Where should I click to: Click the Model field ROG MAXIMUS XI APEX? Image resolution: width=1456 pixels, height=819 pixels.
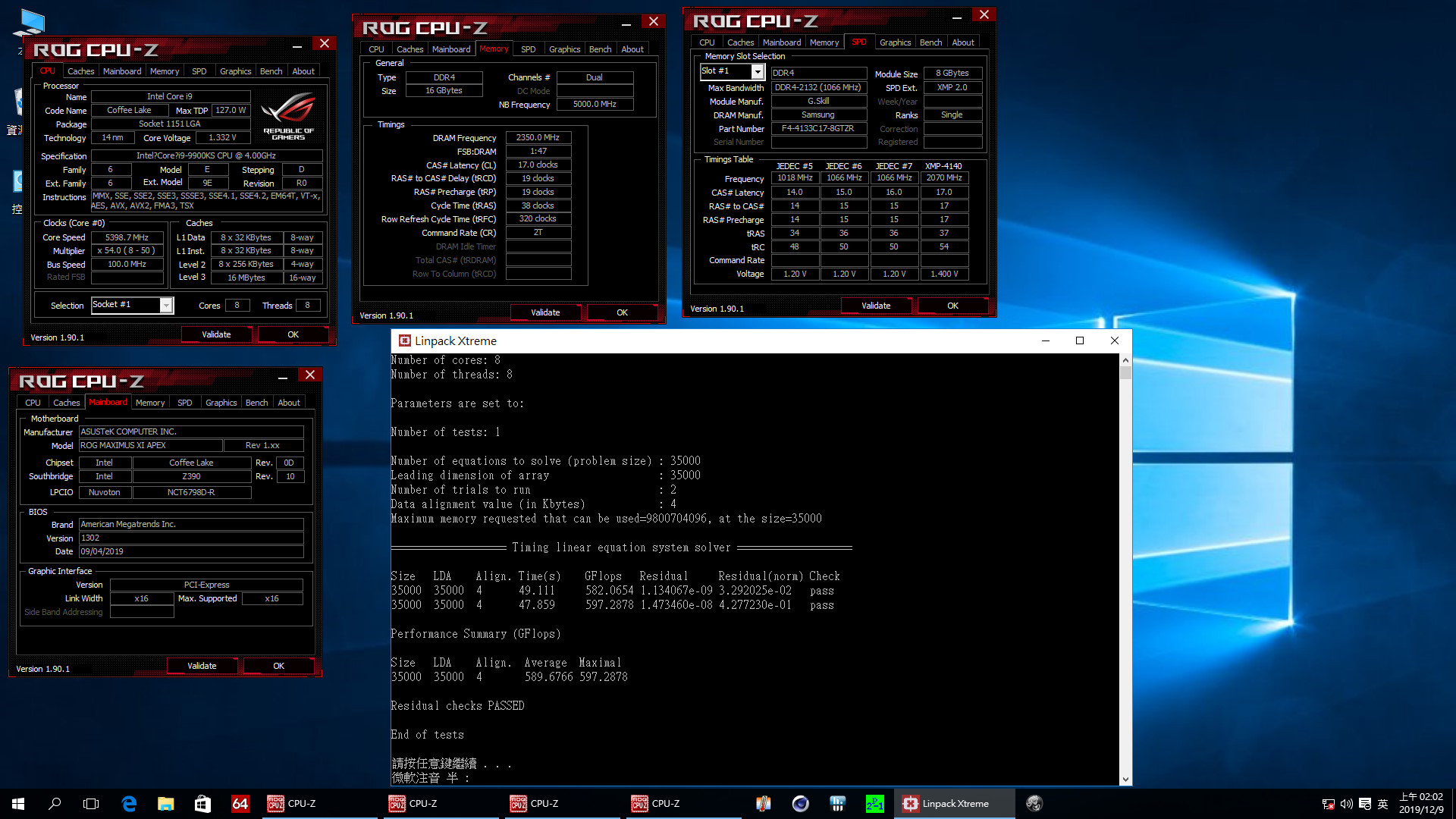pyautogui.click(x=150, y=446)
